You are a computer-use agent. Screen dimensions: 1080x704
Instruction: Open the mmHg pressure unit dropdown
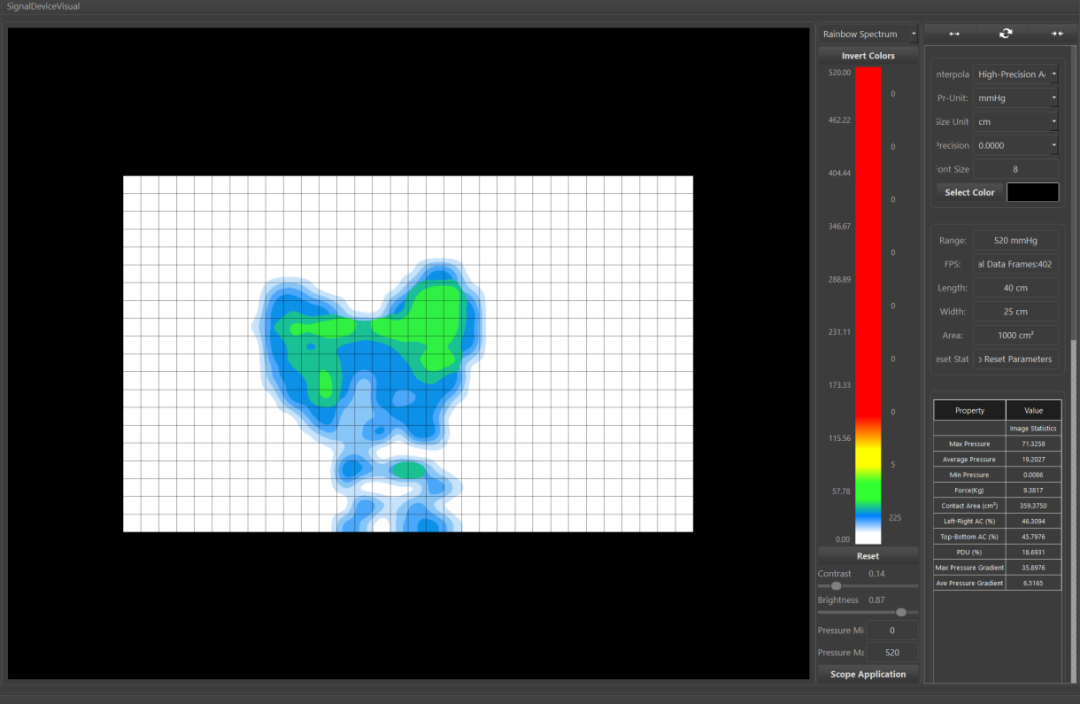click(1015, 98)
